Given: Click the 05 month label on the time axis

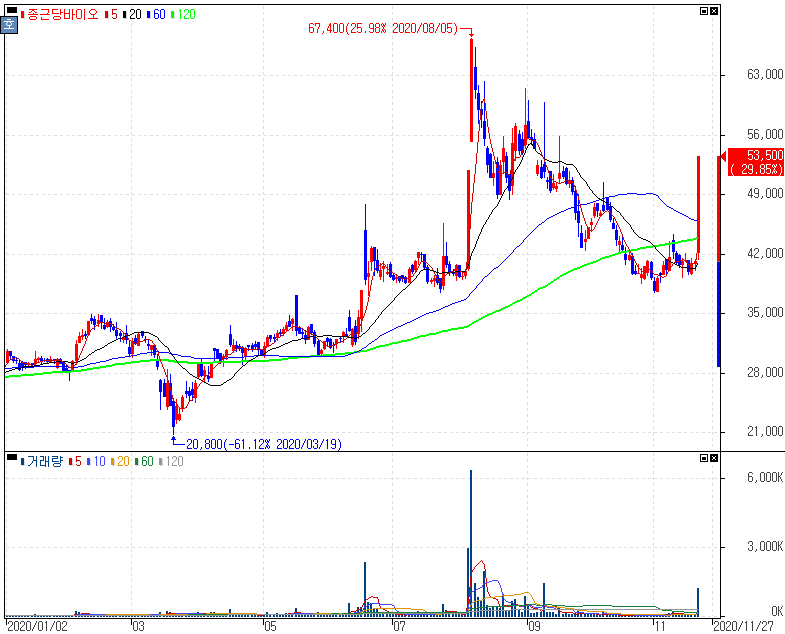Looking at the screenshot, I should [270, 626].
